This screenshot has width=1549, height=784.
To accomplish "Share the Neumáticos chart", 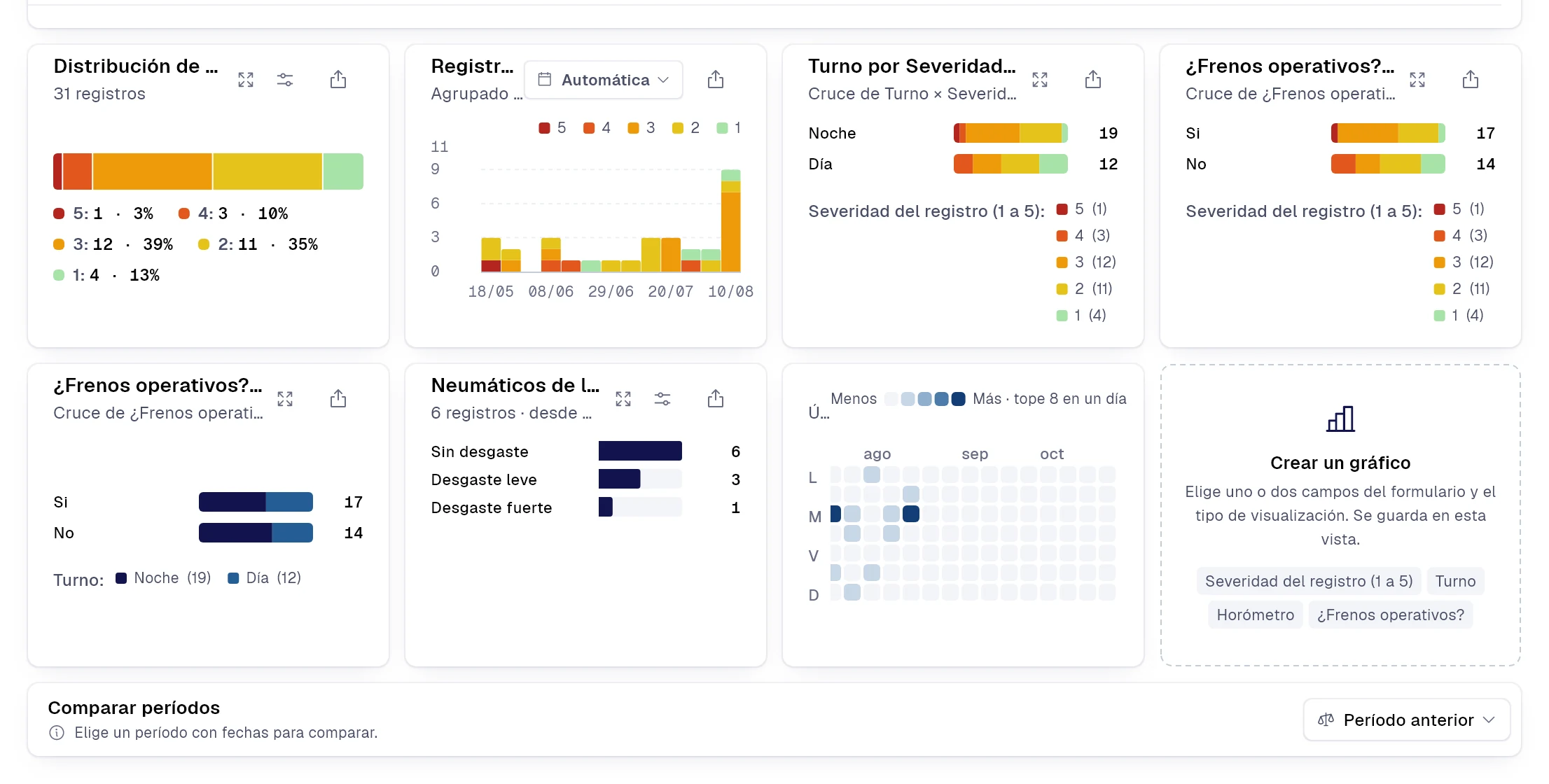I will click(716, 399).
